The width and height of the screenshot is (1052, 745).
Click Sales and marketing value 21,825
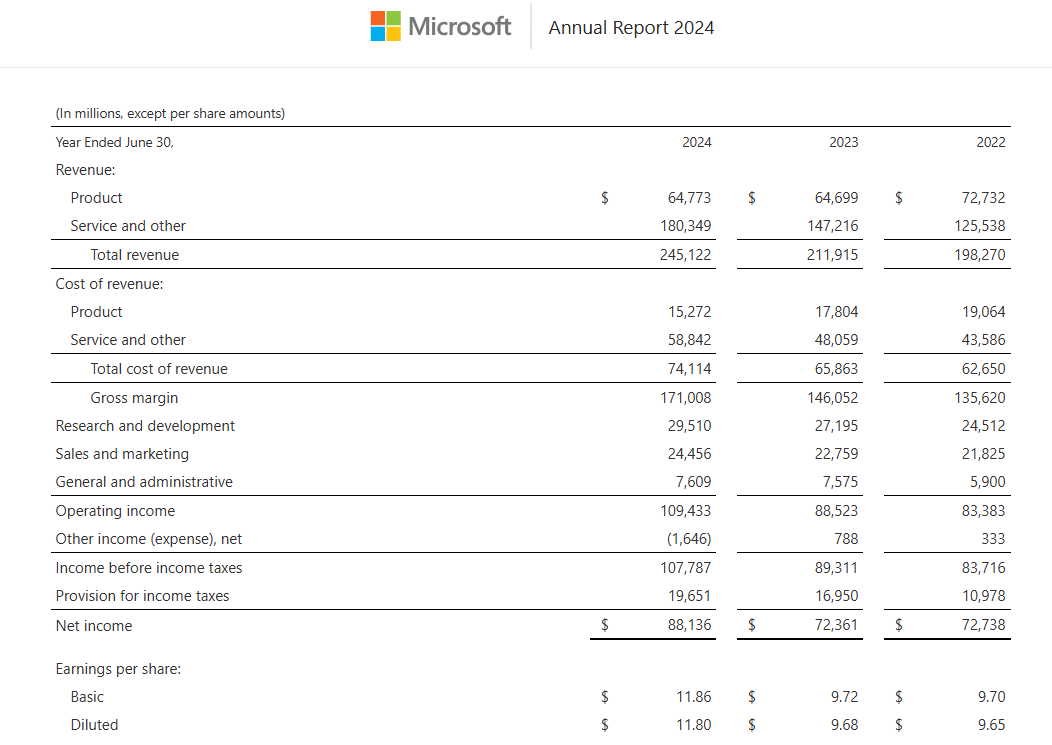click(x=984, y=454)
